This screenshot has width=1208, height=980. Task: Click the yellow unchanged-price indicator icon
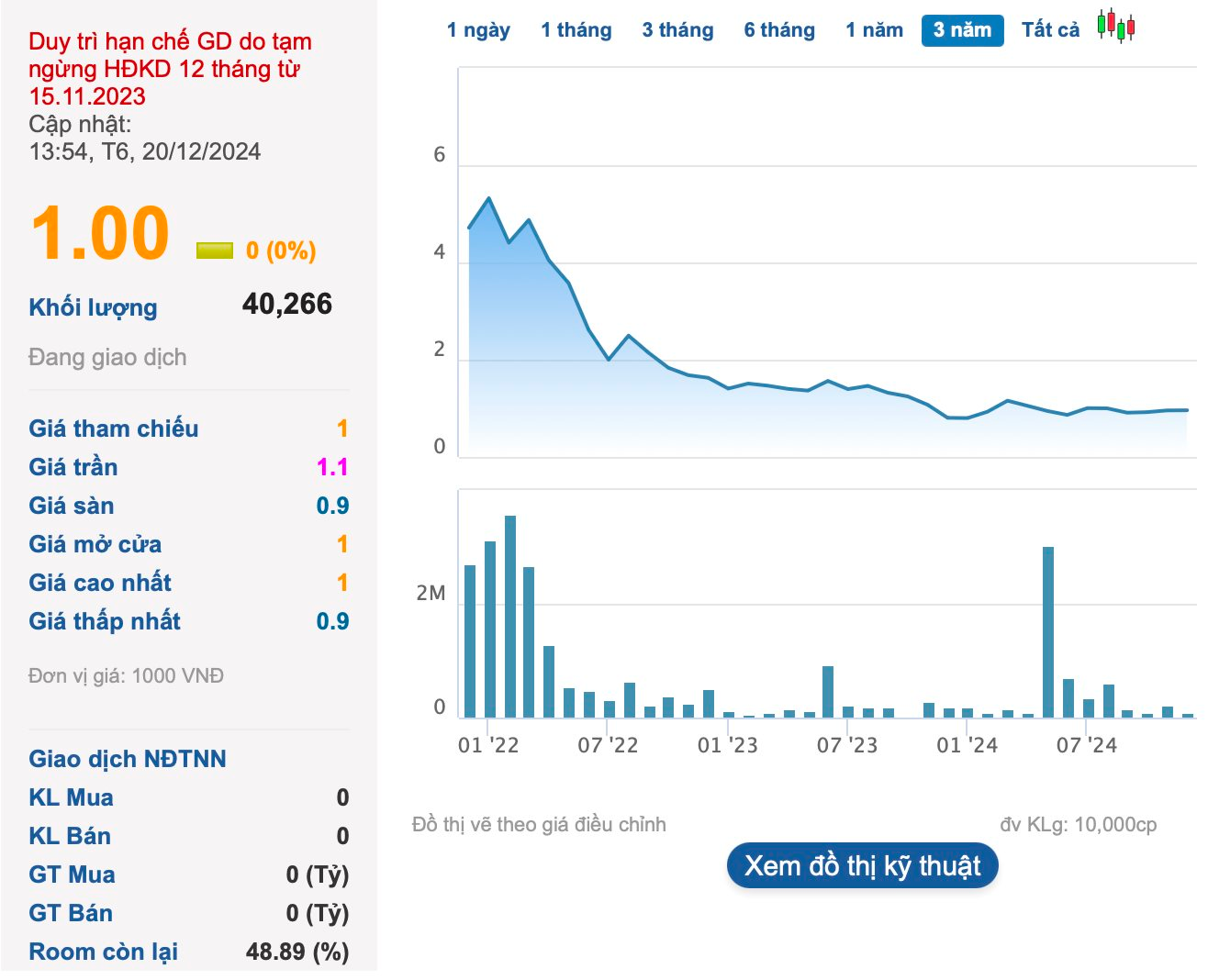(215, 251)
